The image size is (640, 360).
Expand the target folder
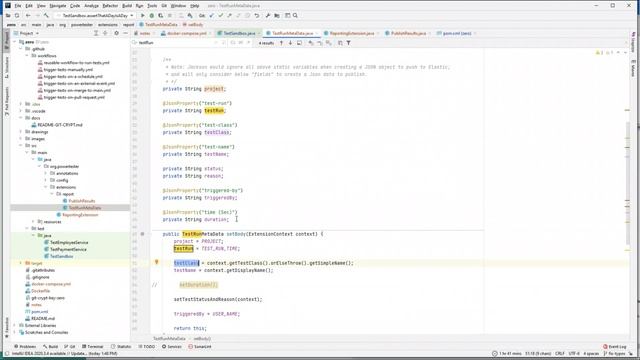[x=21, y=263]
